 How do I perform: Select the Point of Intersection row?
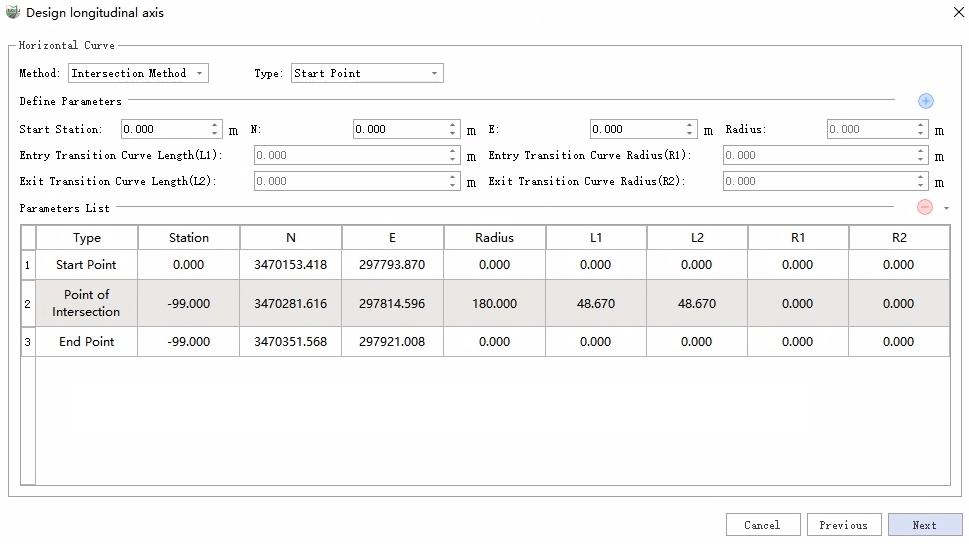(x=87, y=303)
